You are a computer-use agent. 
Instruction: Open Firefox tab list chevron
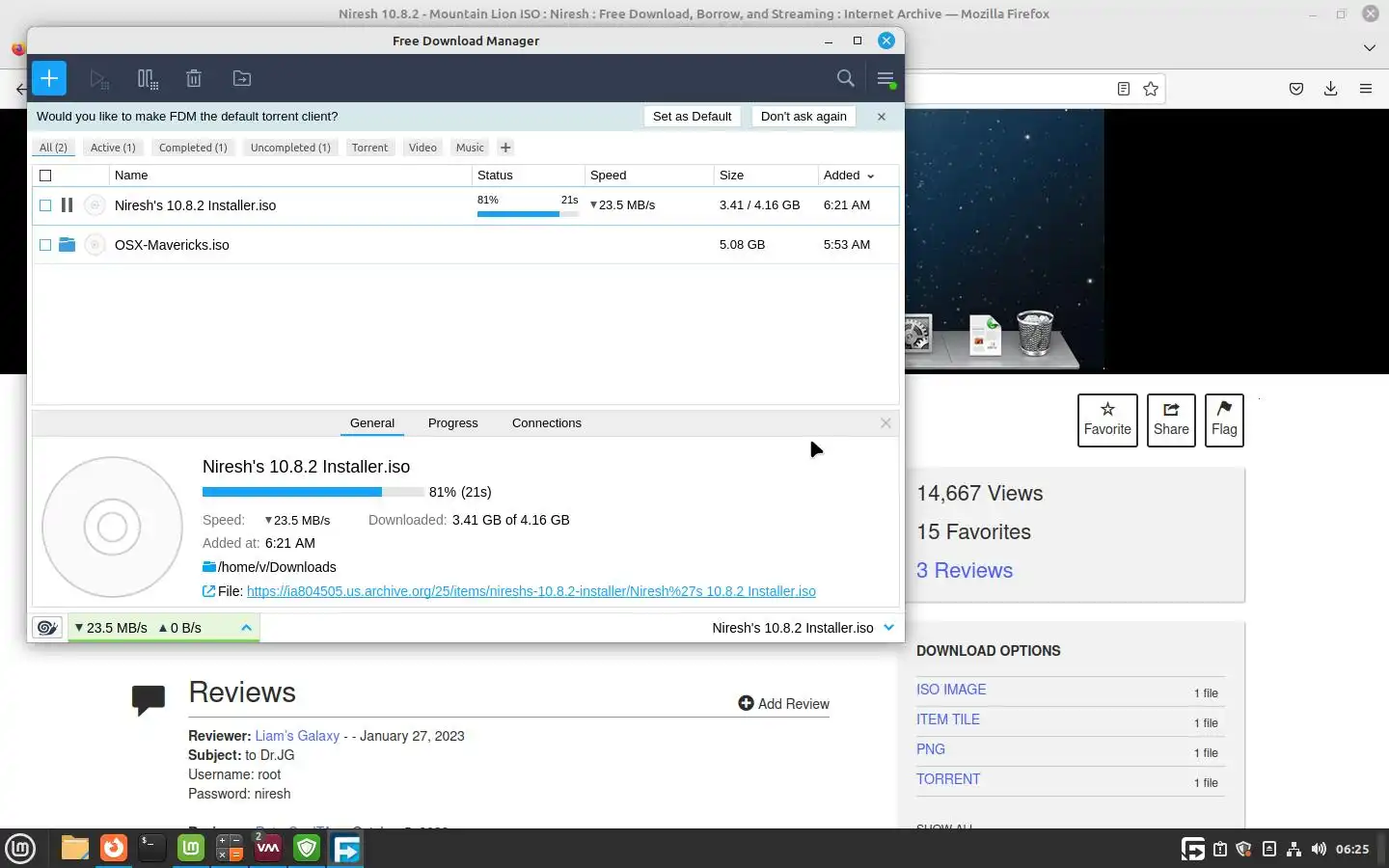pyautogui.click(x=1369, y=47)
